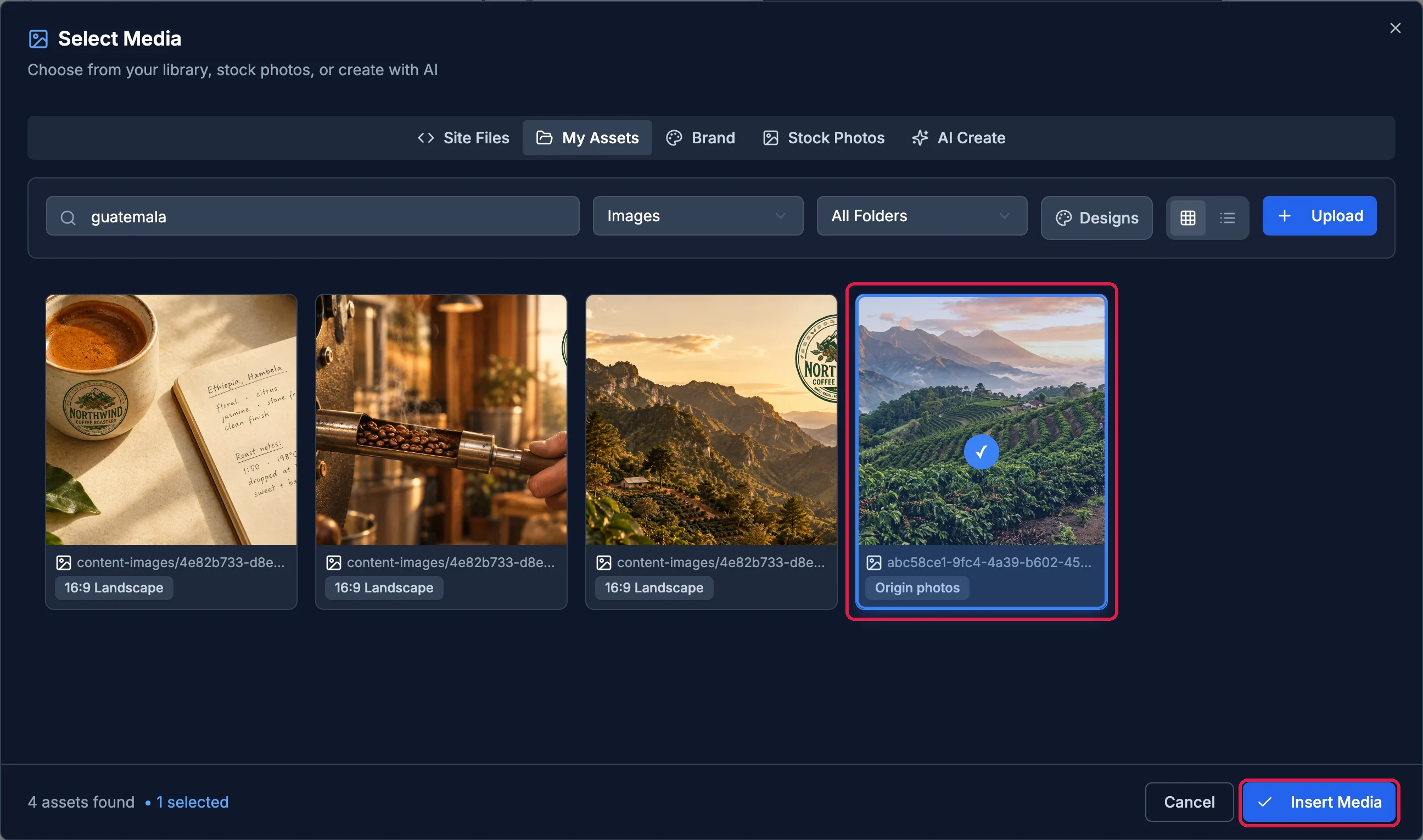Click 16:9 Landscape tag under coffee cup image
1423x840 pixels.
[x=114, y=587]
